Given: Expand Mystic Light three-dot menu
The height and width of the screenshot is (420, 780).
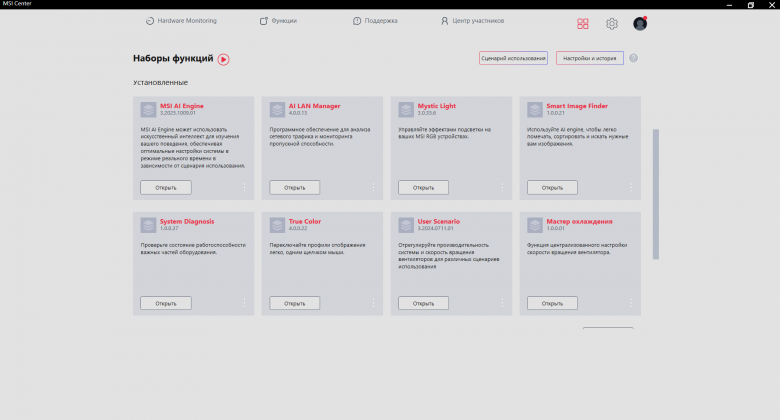Looking at the screenshot, I should (x=502, y=188).
